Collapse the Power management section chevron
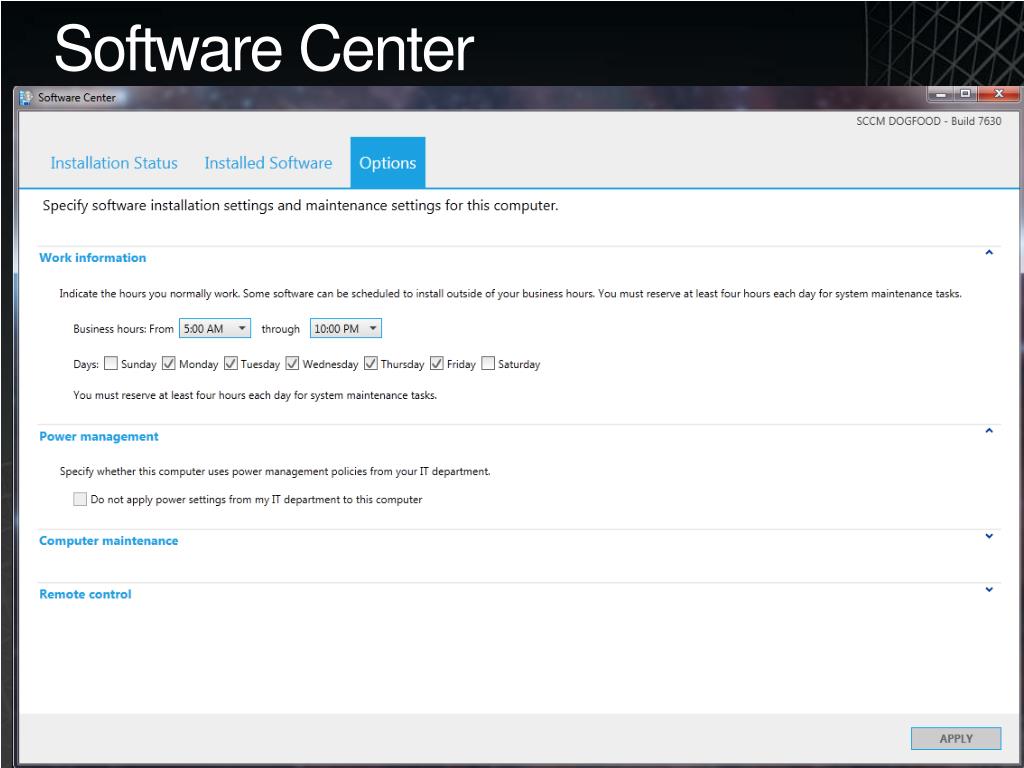 pyautogui.click(x=989, y=430)
